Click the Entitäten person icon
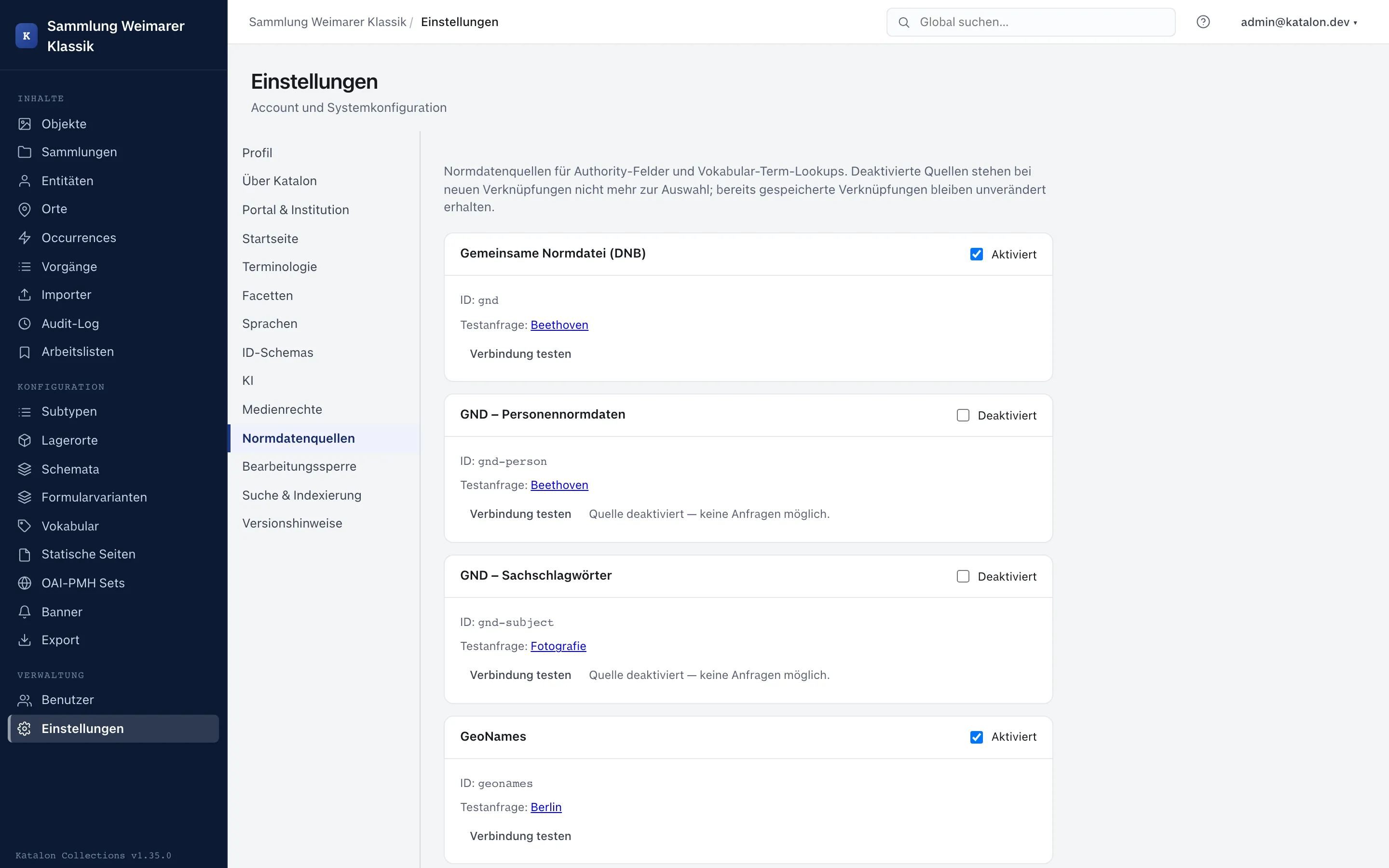Screen dimensions: 1389x868 pos(25,181)
